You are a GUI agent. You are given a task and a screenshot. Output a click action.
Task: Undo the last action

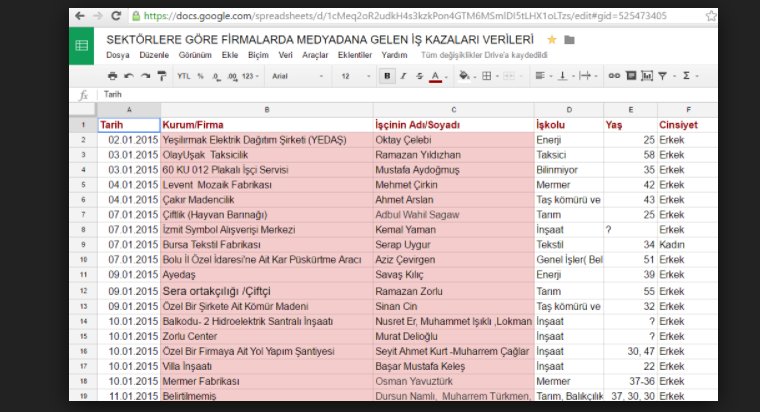(129, 76)
